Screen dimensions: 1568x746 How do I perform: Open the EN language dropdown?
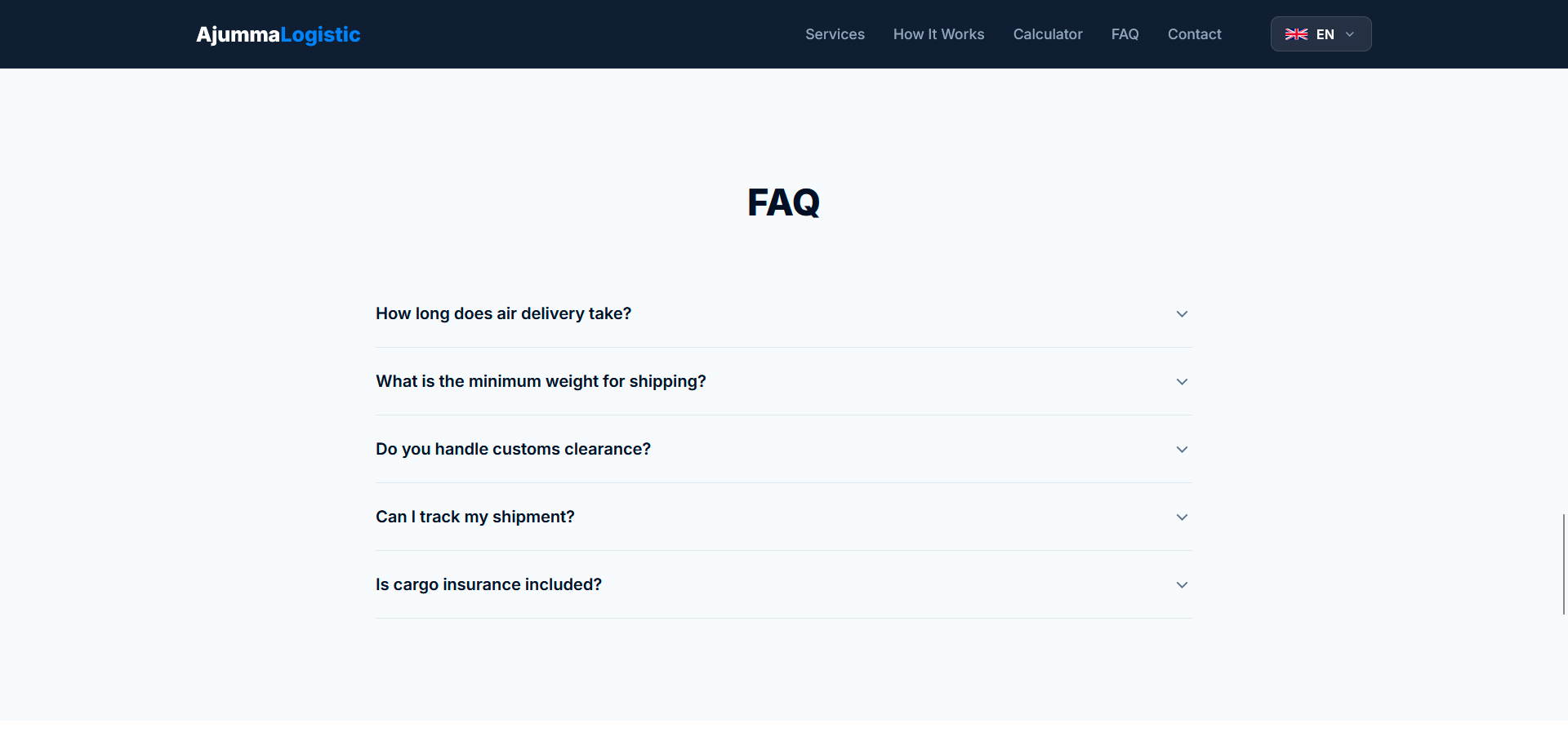[x=1321, y=34]
